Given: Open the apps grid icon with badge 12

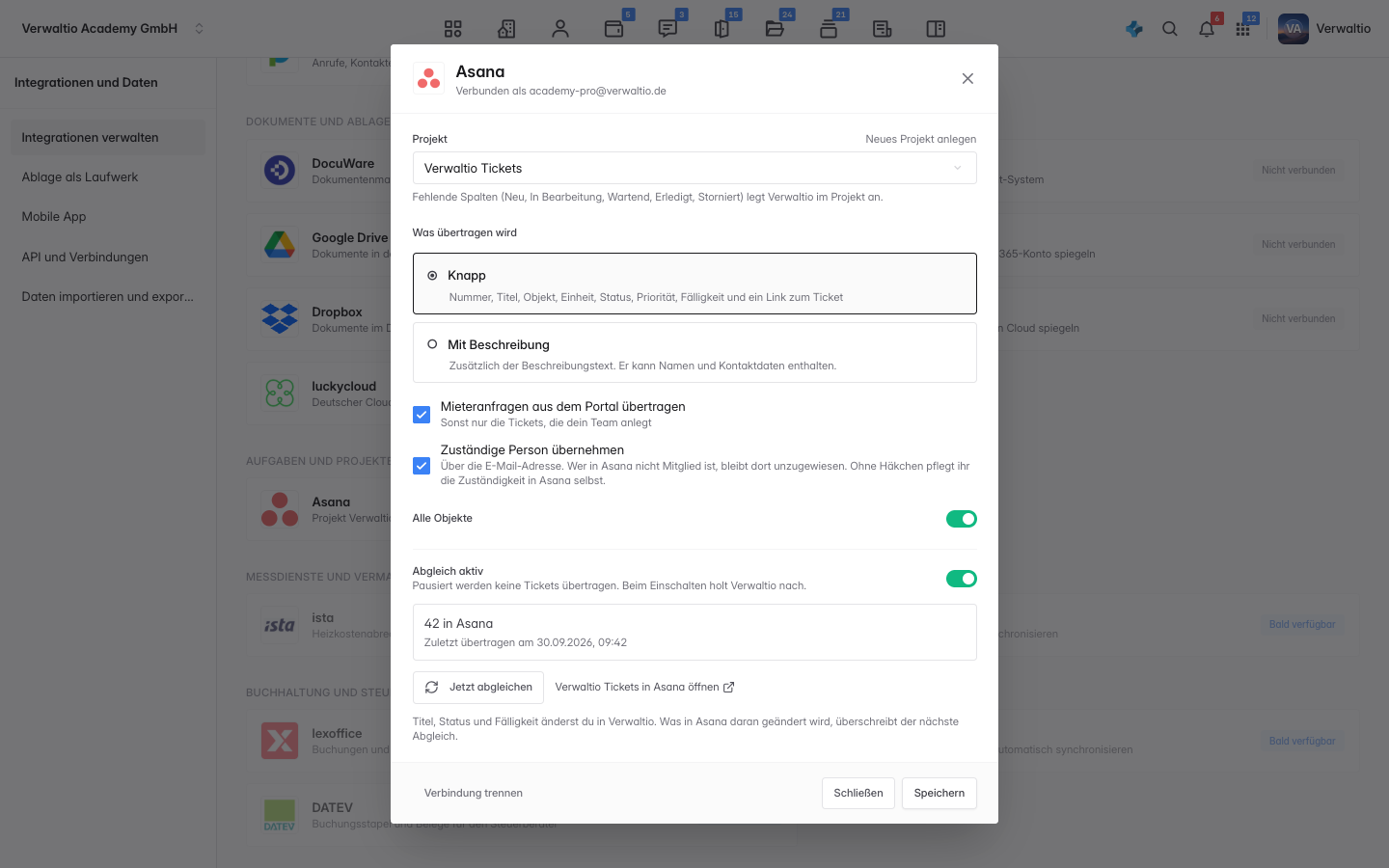Looking at the screenshot, I should point(1243,29).
